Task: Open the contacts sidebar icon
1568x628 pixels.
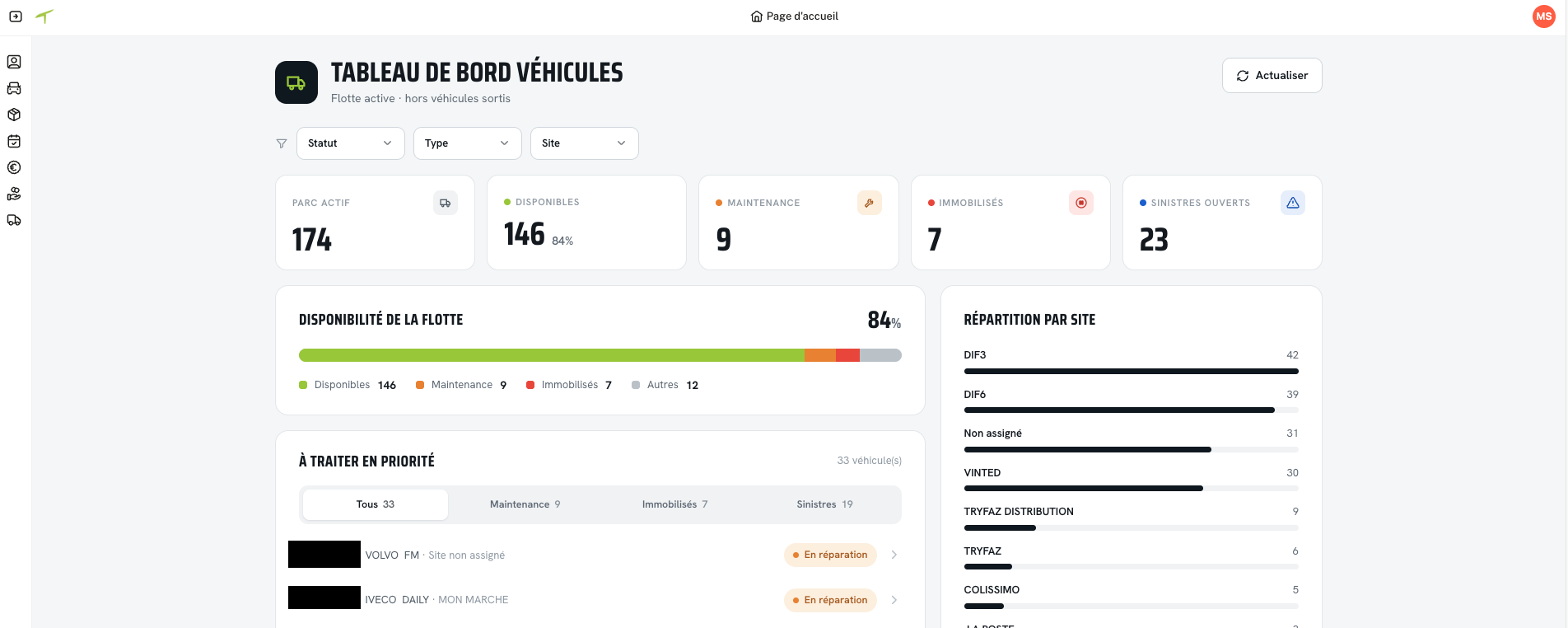Action: pos(14,62)
